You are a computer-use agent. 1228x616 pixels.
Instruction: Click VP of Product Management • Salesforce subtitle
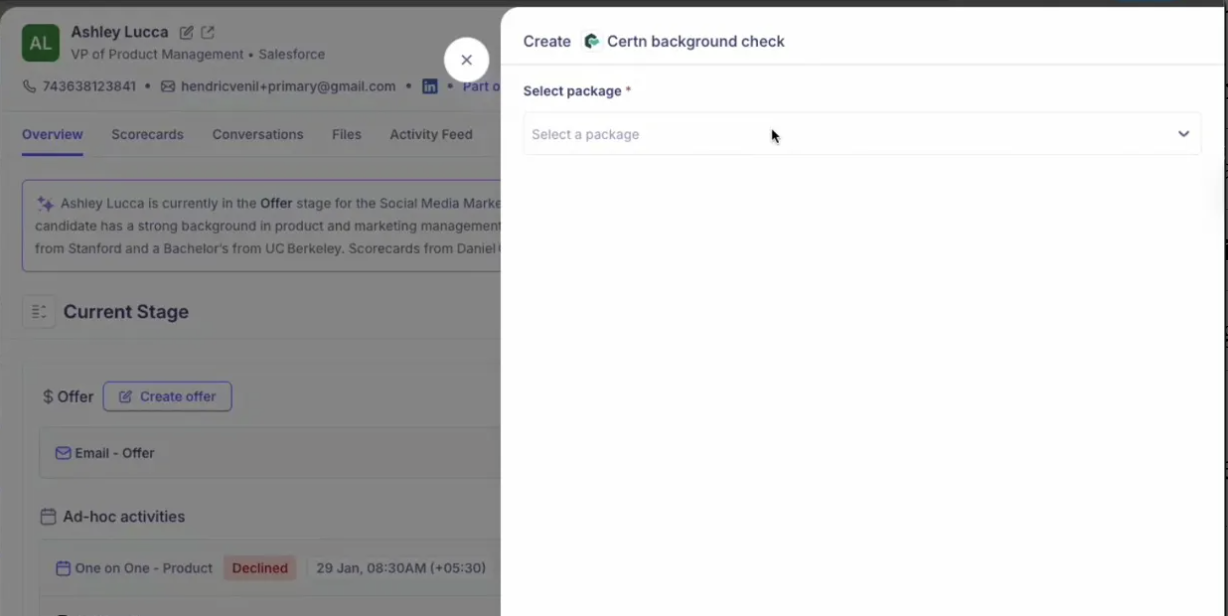pyautogui.click(x=198, y=54)
